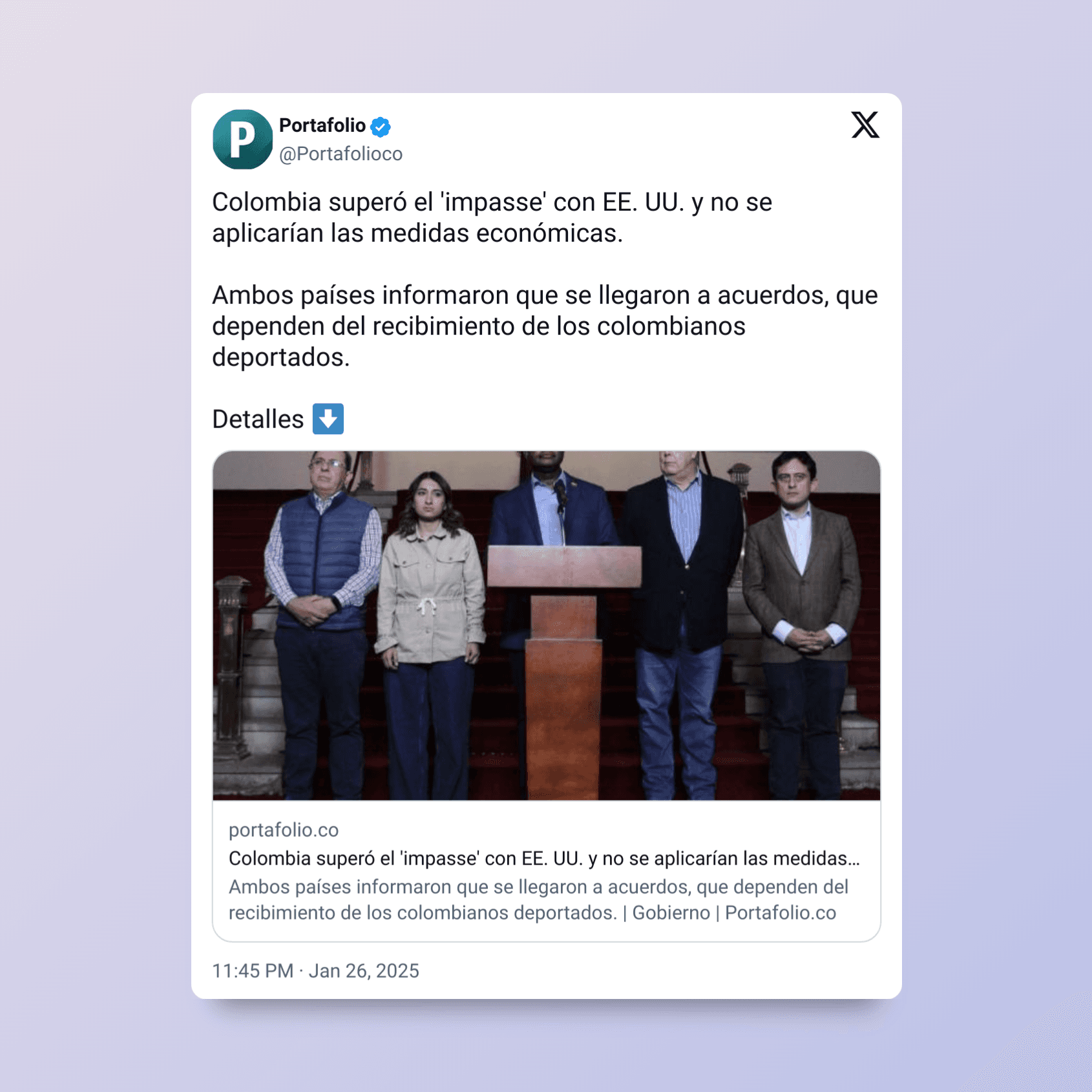Click the Portafolio profile avatar
The height and width of the screenshot is (1092, 1092).
pos(242,139)
